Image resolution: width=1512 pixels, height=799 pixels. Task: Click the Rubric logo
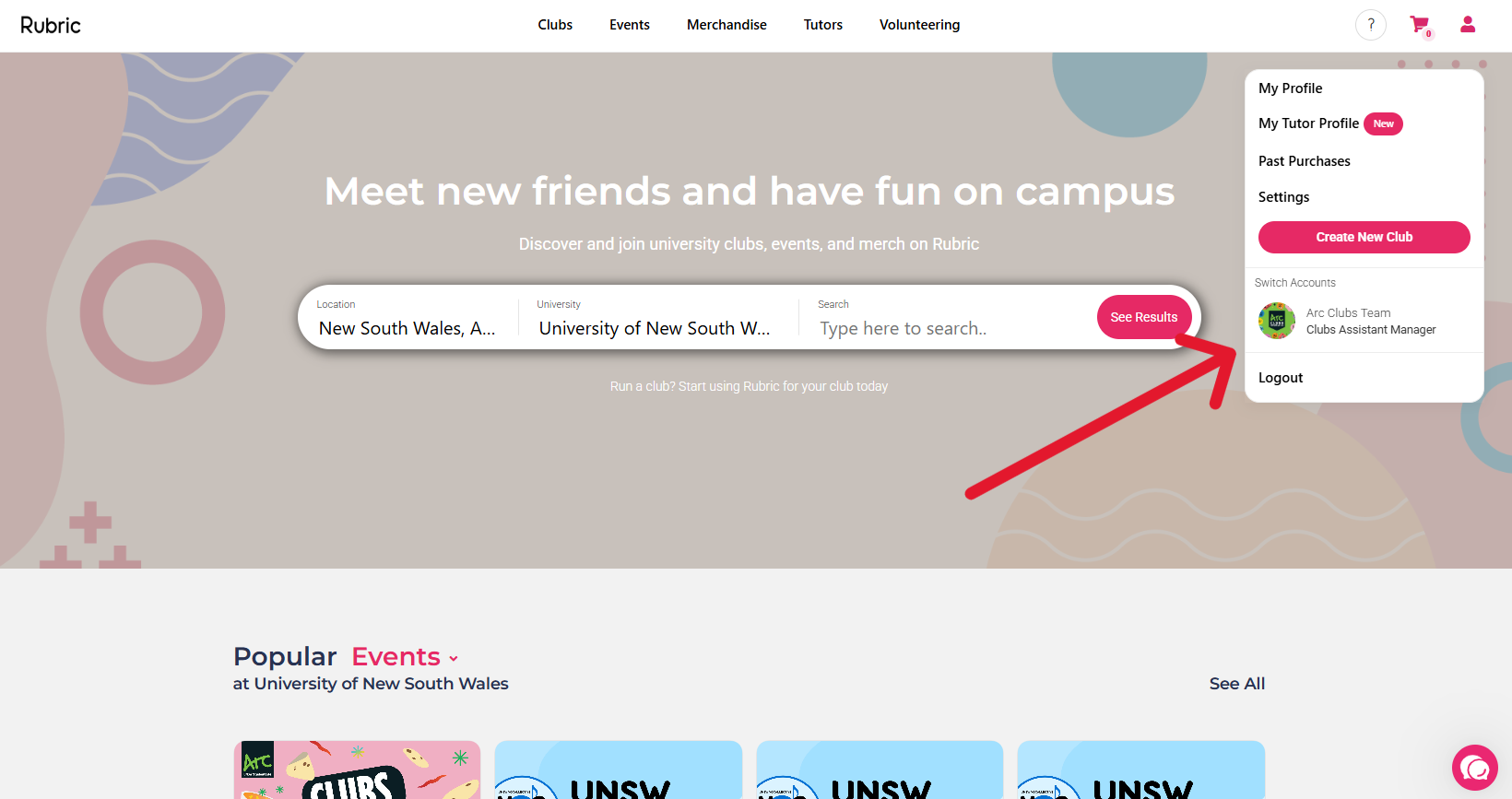click(51, 25)
